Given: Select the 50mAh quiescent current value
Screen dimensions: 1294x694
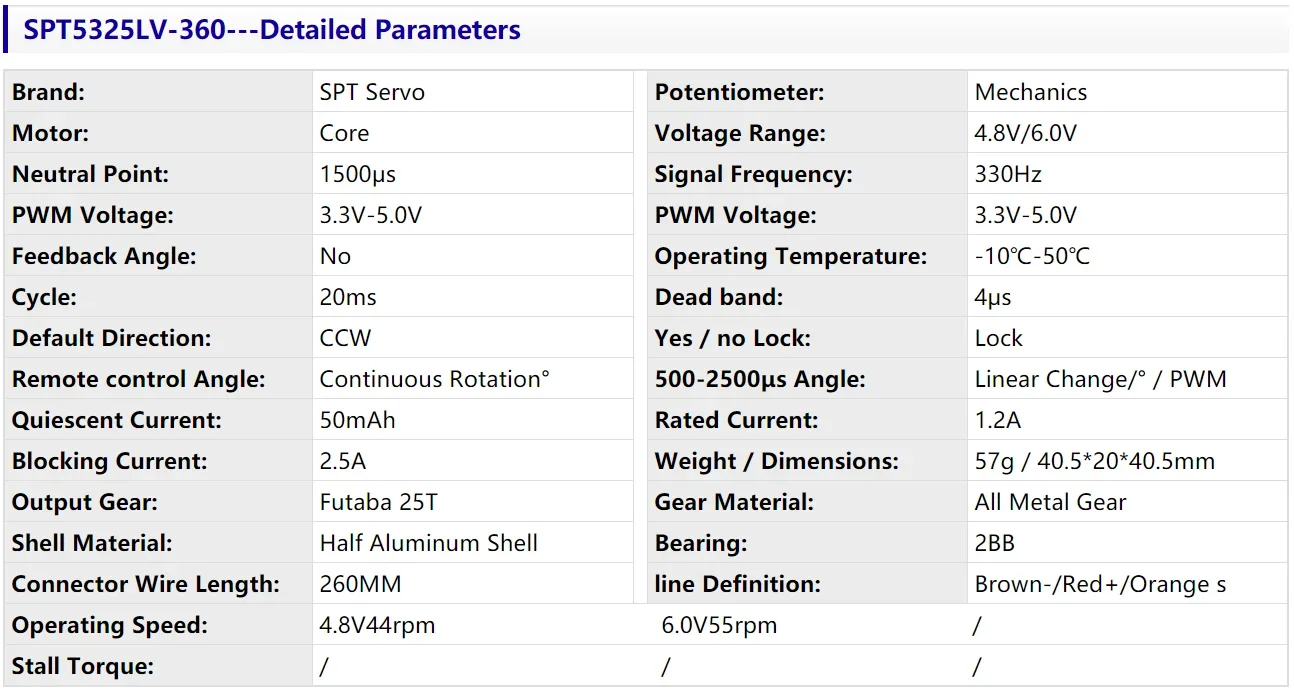Looking at the screenshot, I should point(357,420).
